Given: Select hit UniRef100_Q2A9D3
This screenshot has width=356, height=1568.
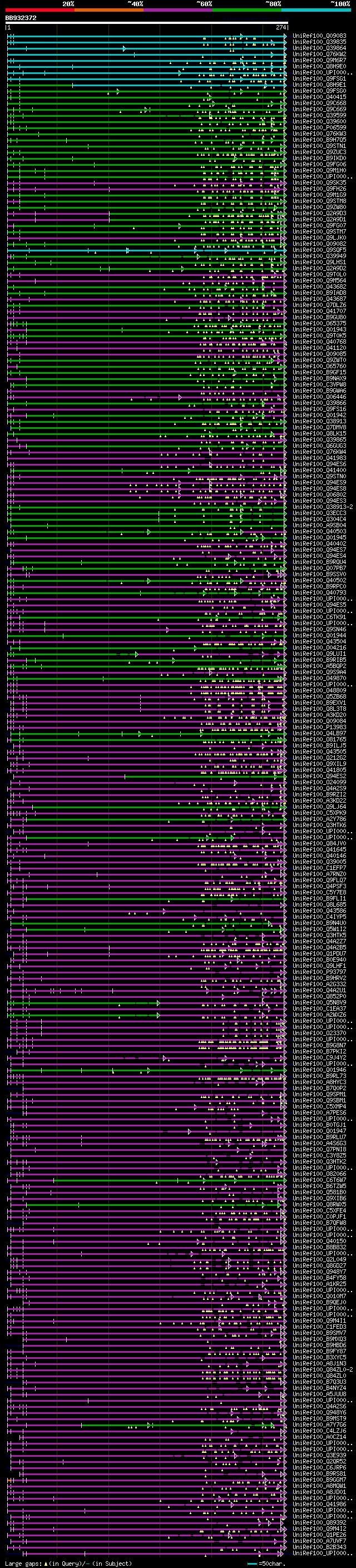Looking at the screenshot, I should [x=319, y=213].
